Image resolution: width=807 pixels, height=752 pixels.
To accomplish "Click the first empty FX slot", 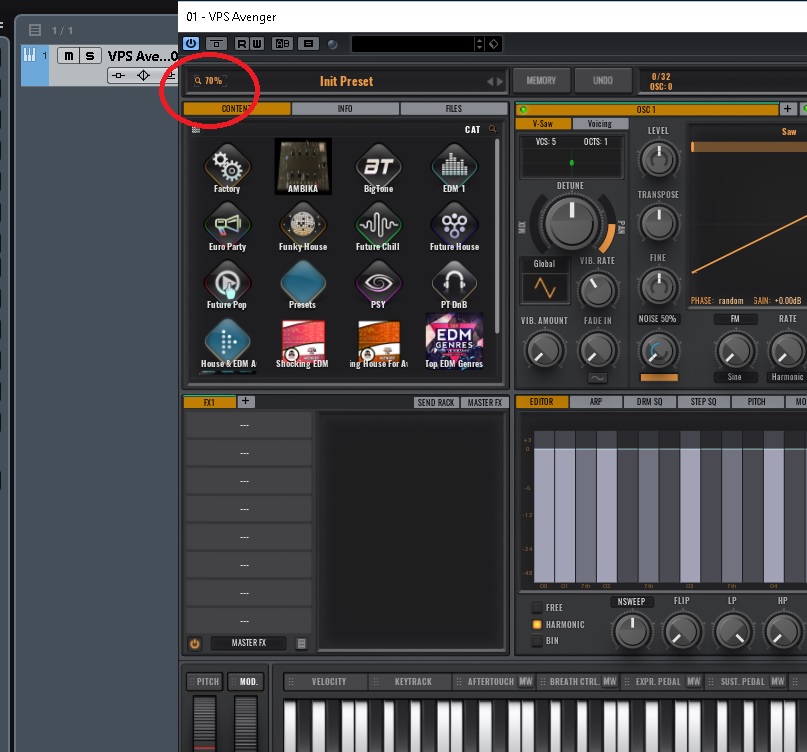I will pos(249,425).
